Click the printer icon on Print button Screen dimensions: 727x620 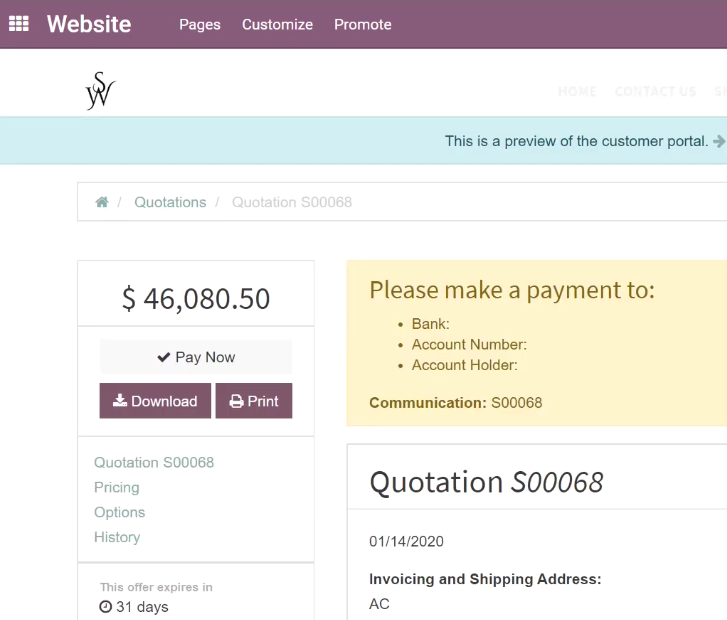[236, 401]
